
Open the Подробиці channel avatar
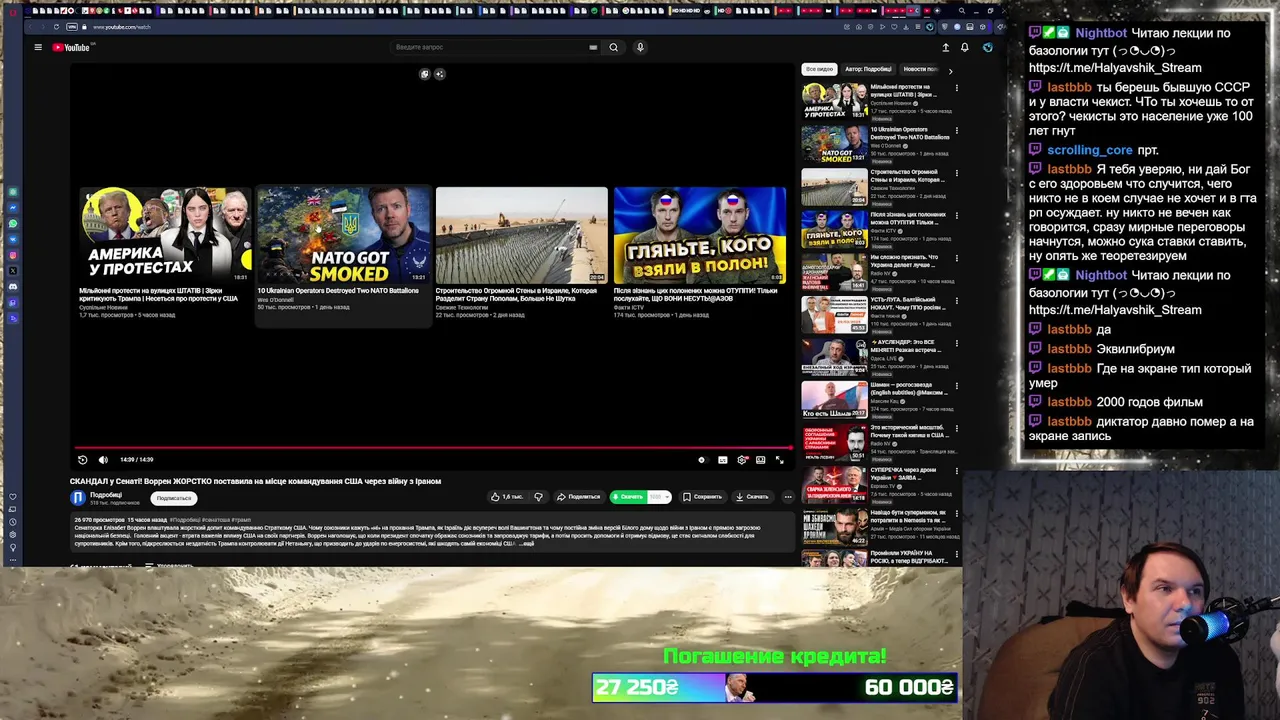coord(78,498)
